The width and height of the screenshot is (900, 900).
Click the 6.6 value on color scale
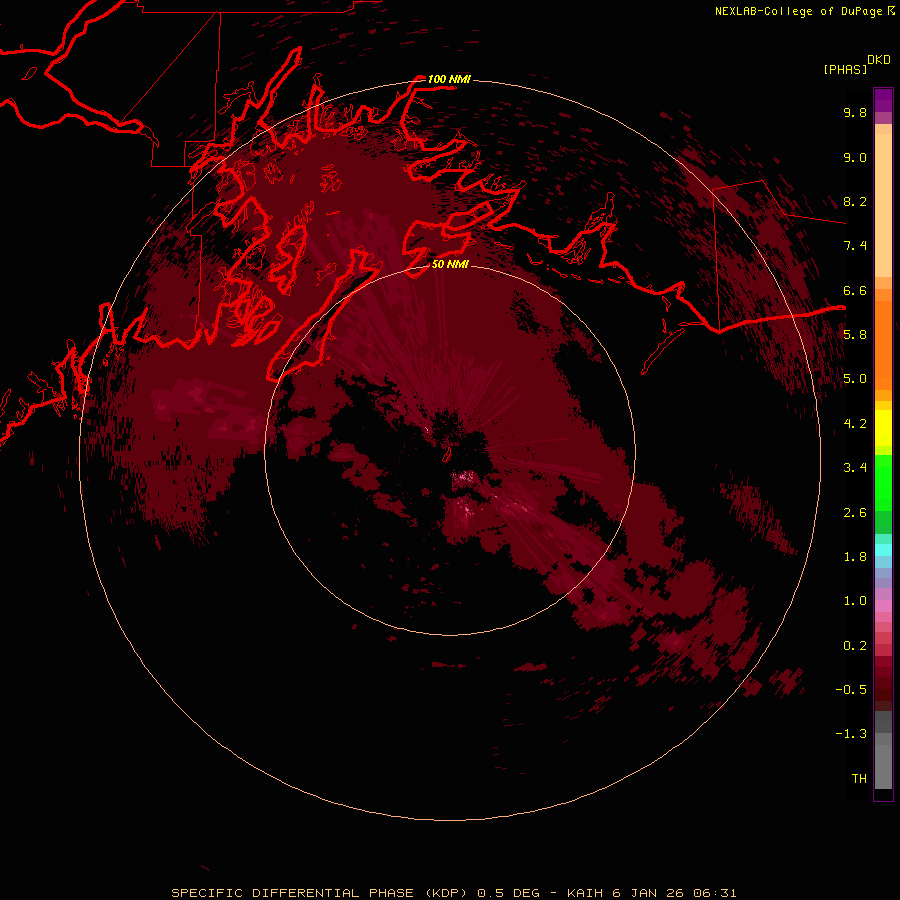(x=855, y=290)
